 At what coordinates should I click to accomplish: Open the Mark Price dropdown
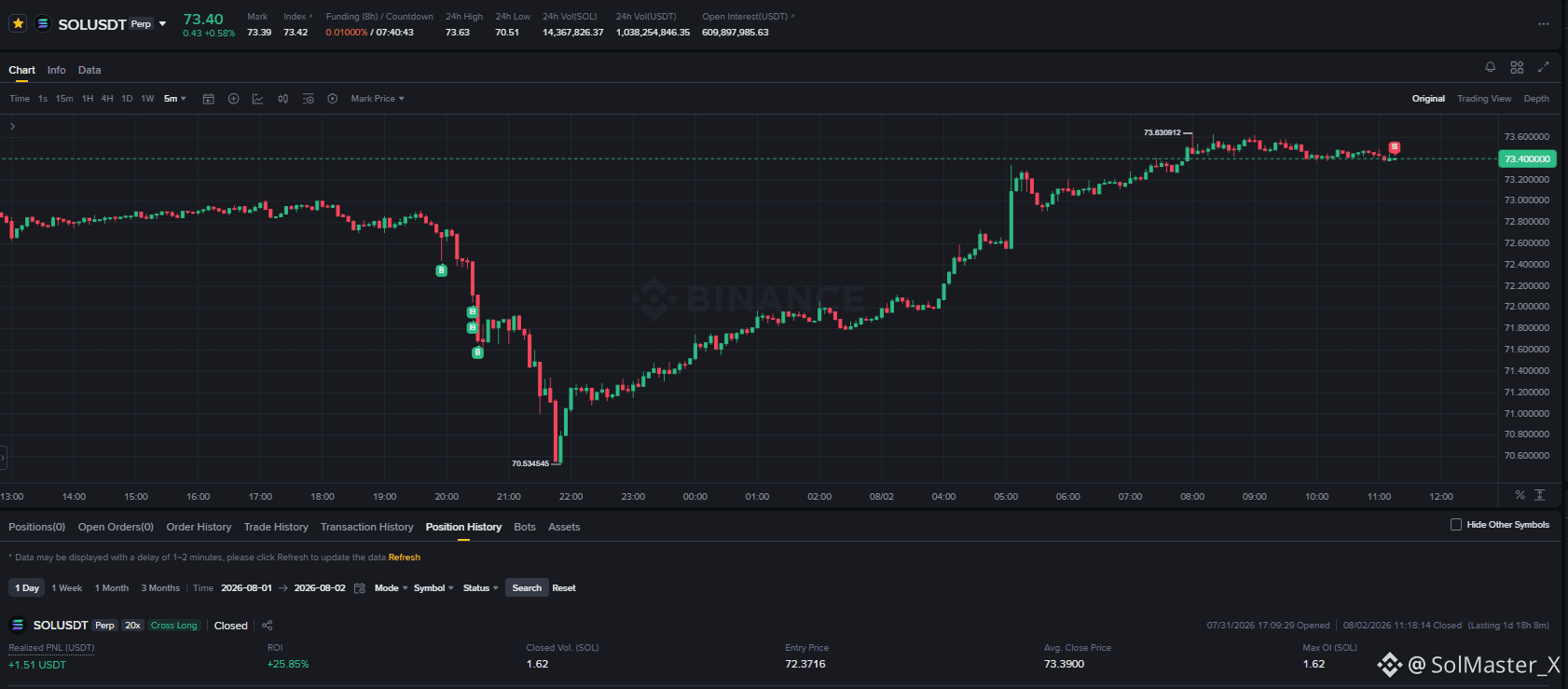pyautogui.click(x=378, y=99)
